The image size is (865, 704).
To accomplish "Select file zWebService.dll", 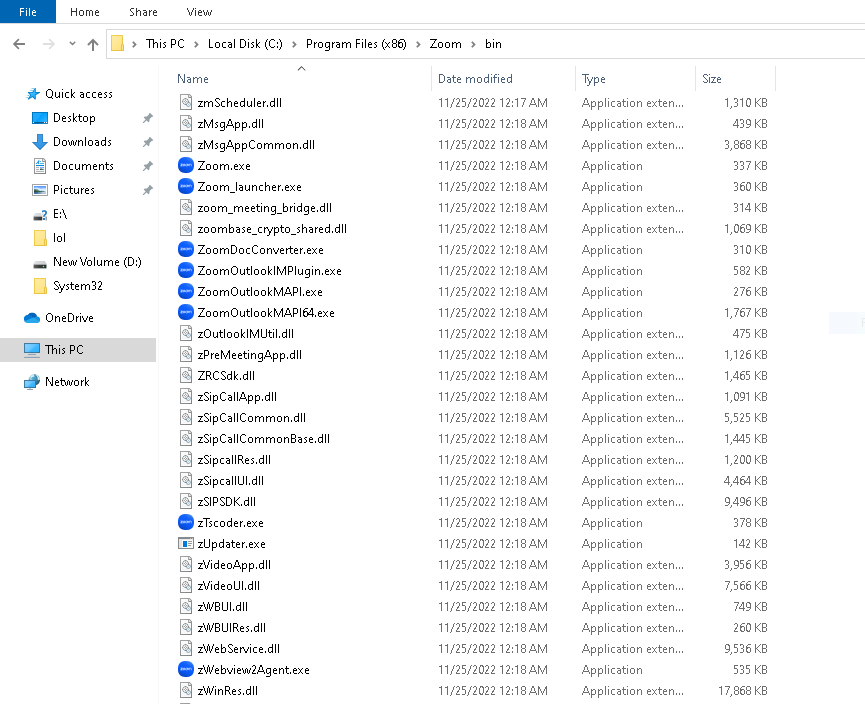I will pyautogui.click(x=238, y=648).
